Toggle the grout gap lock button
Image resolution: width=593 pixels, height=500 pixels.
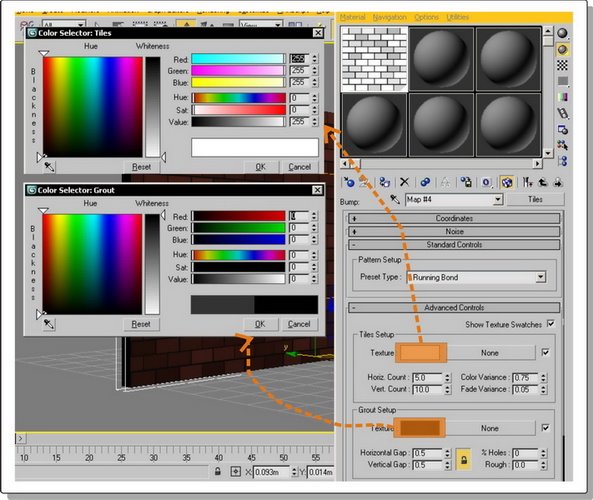pos(464,459)
